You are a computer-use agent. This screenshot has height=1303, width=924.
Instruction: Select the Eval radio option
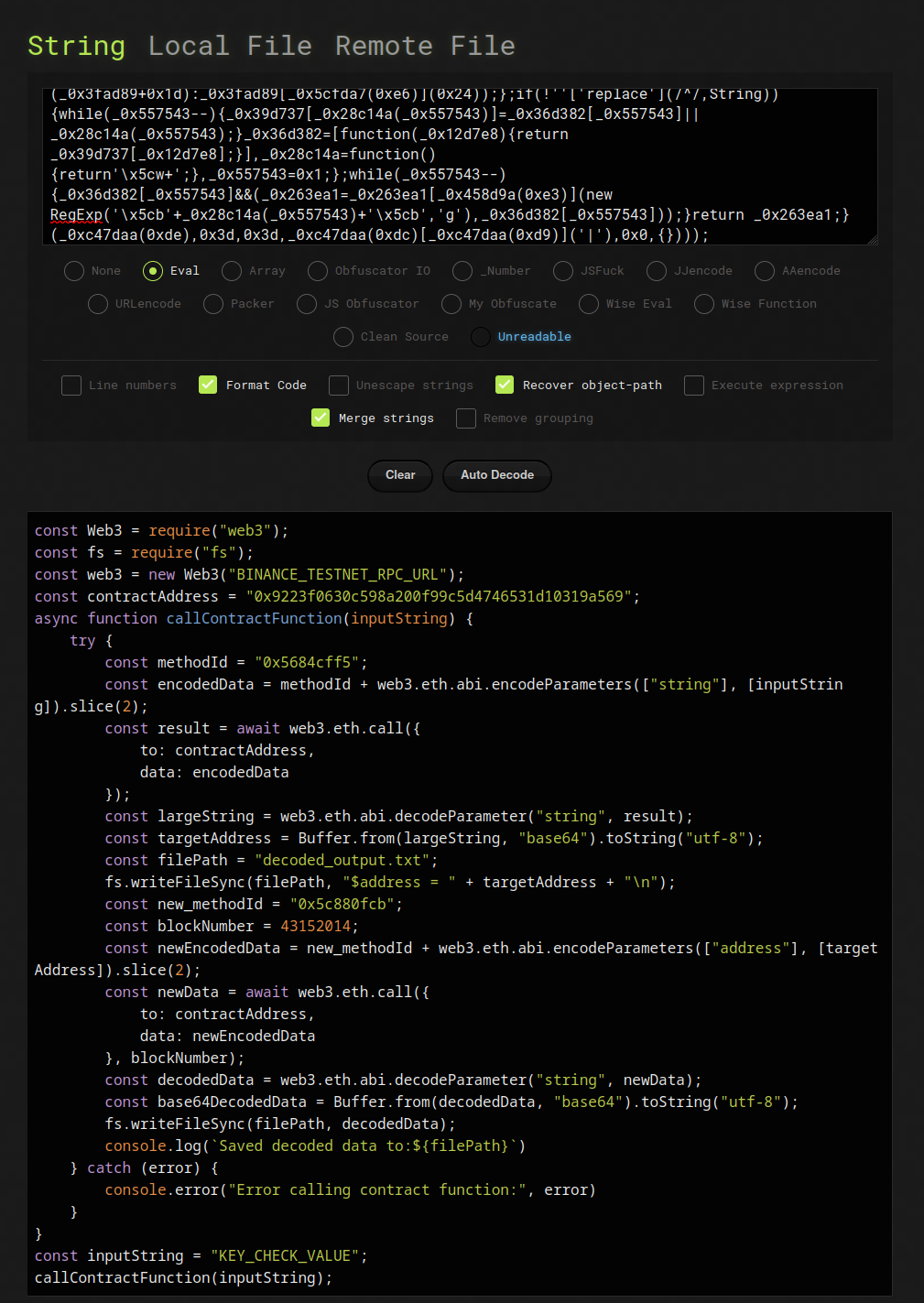tap(153, 271)
